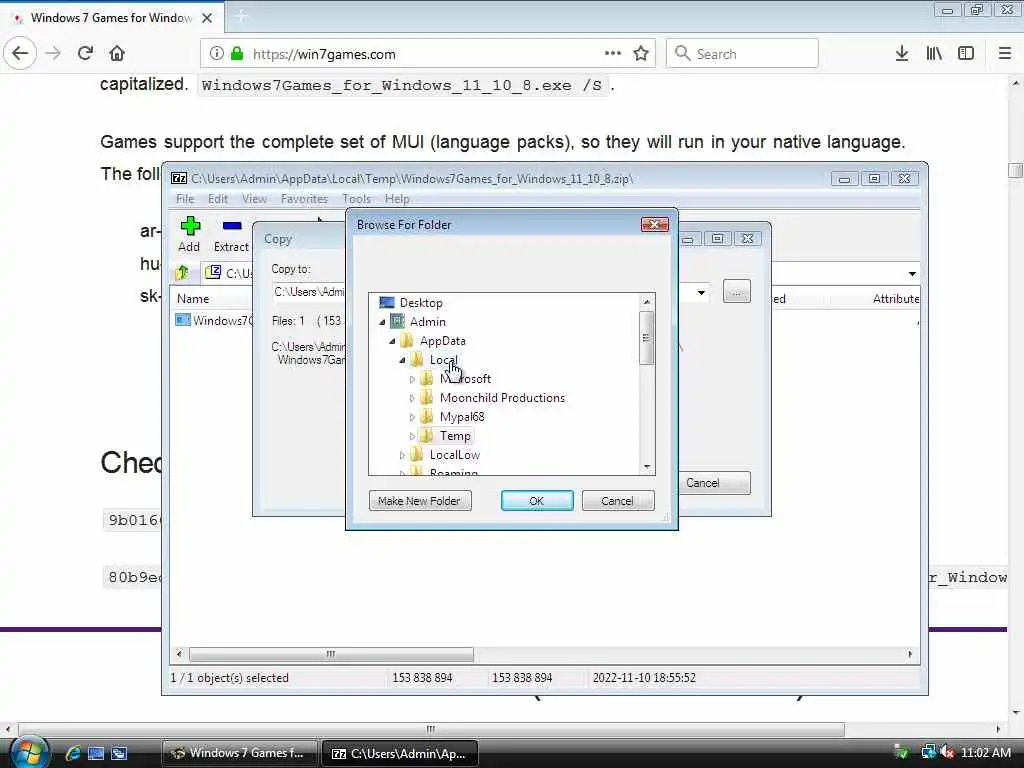Bookmark this page with the star icon

pyautogui.click(x=641, y=54)
